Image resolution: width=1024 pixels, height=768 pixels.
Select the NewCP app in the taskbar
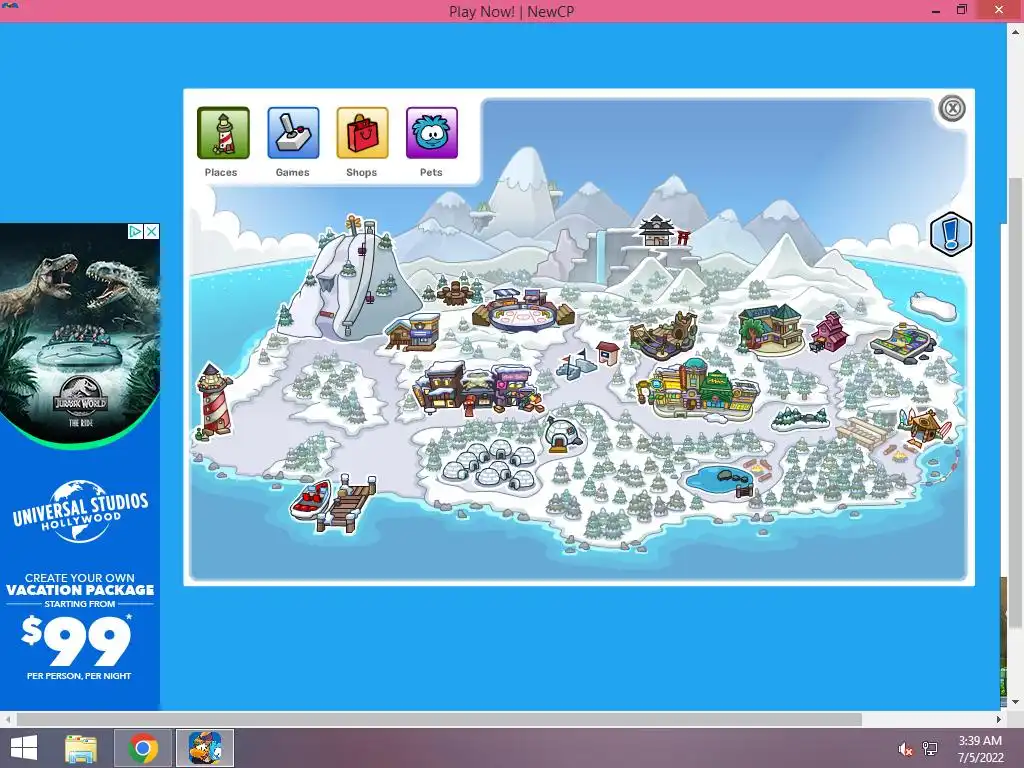tap(205, 748)
